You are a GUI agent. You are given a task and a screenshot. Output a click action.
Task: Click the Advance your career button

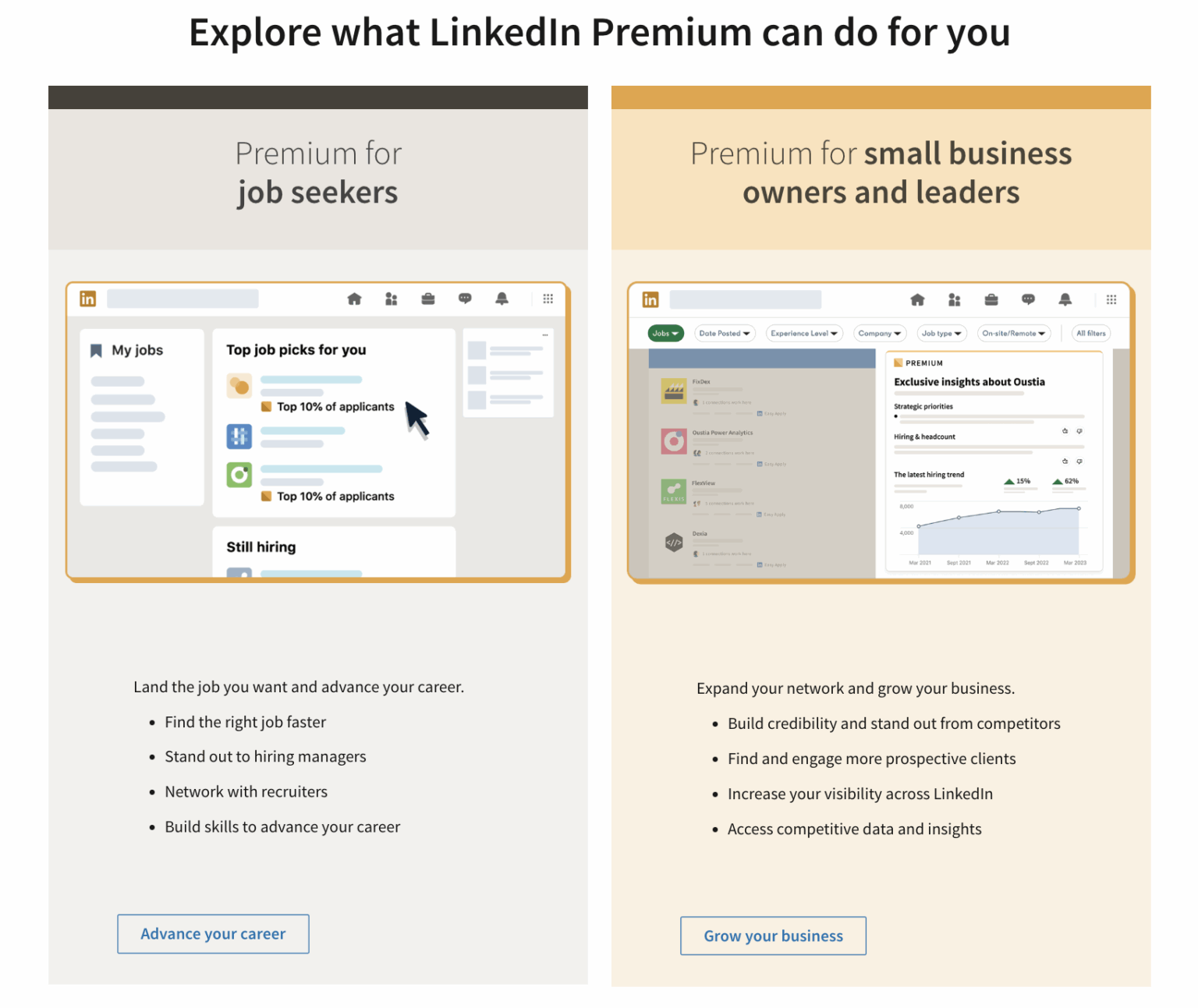click(213, 933)
